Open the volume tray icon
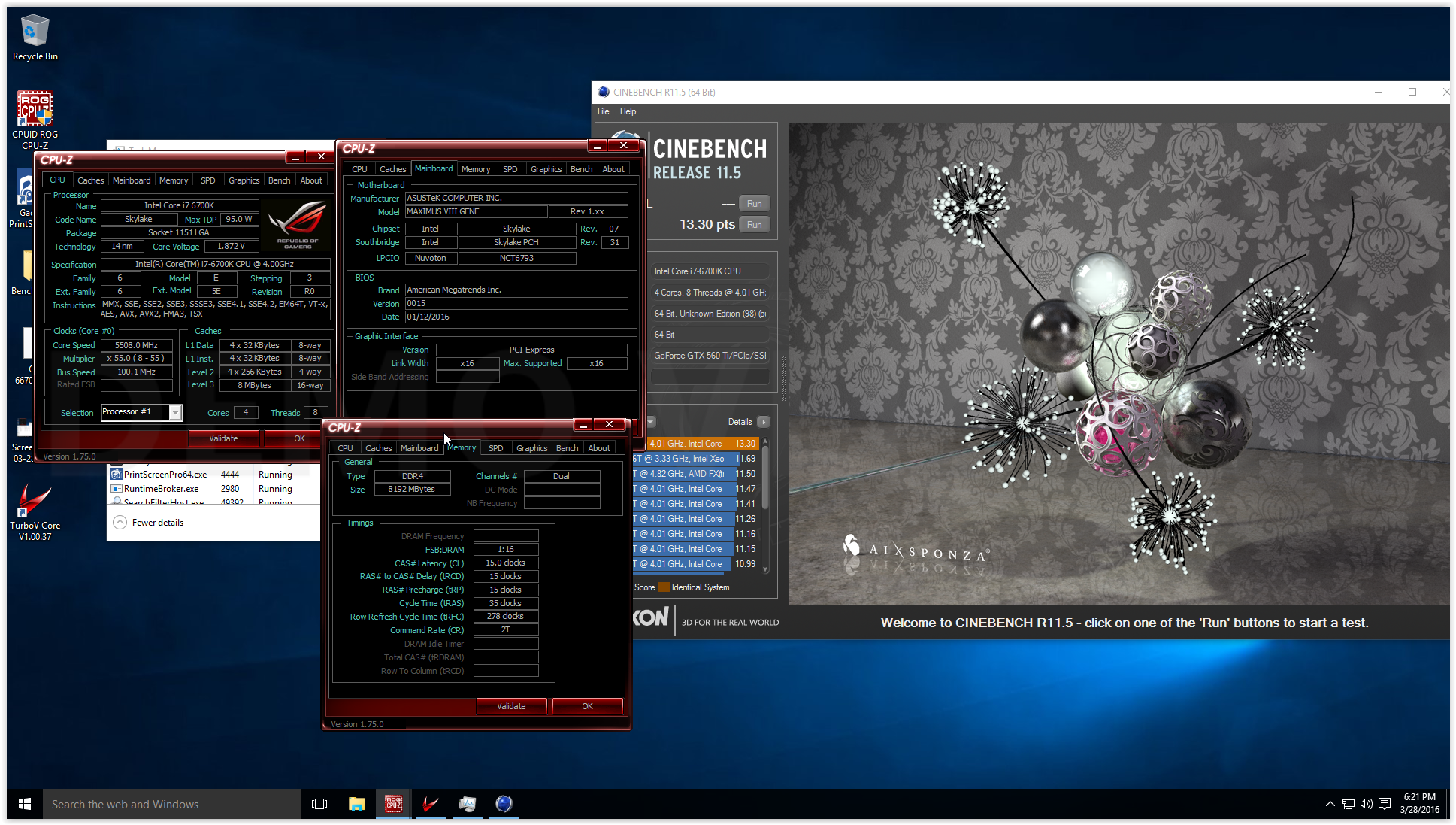The width and height of the screenshot is (1456, 825). click(1366, 804)
